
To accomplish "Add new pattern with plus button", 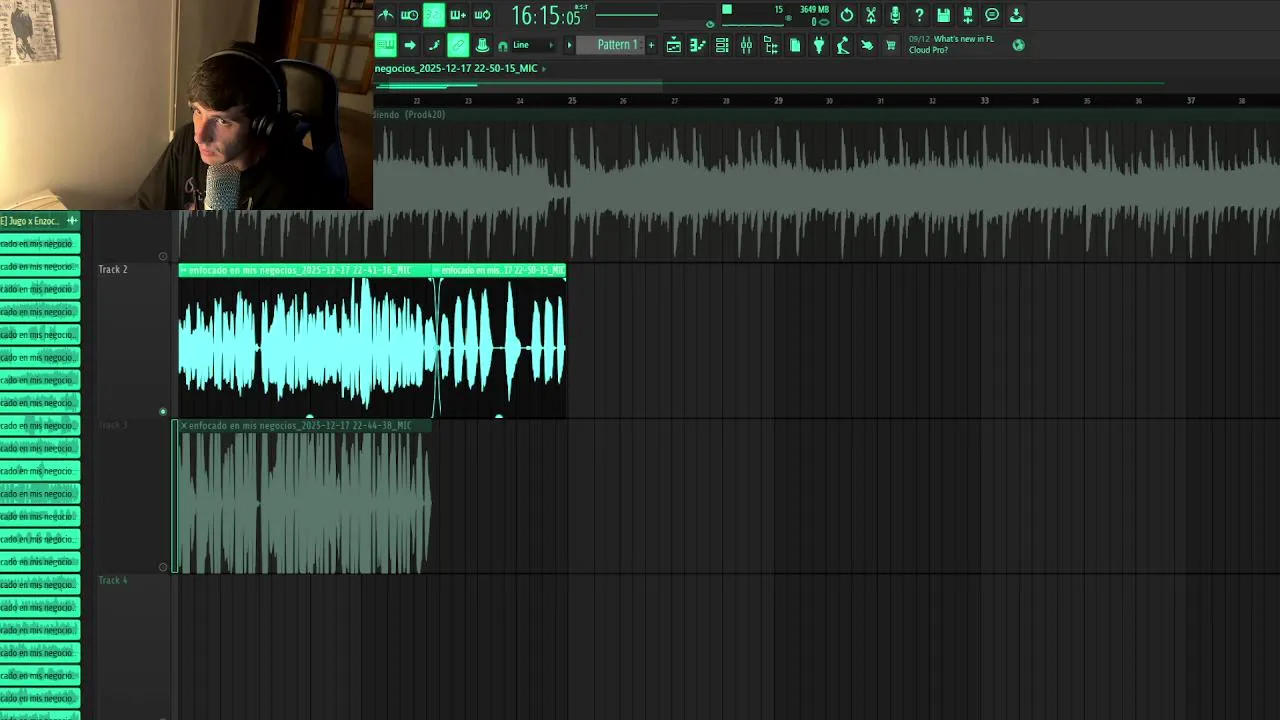I will coord(651,45).
